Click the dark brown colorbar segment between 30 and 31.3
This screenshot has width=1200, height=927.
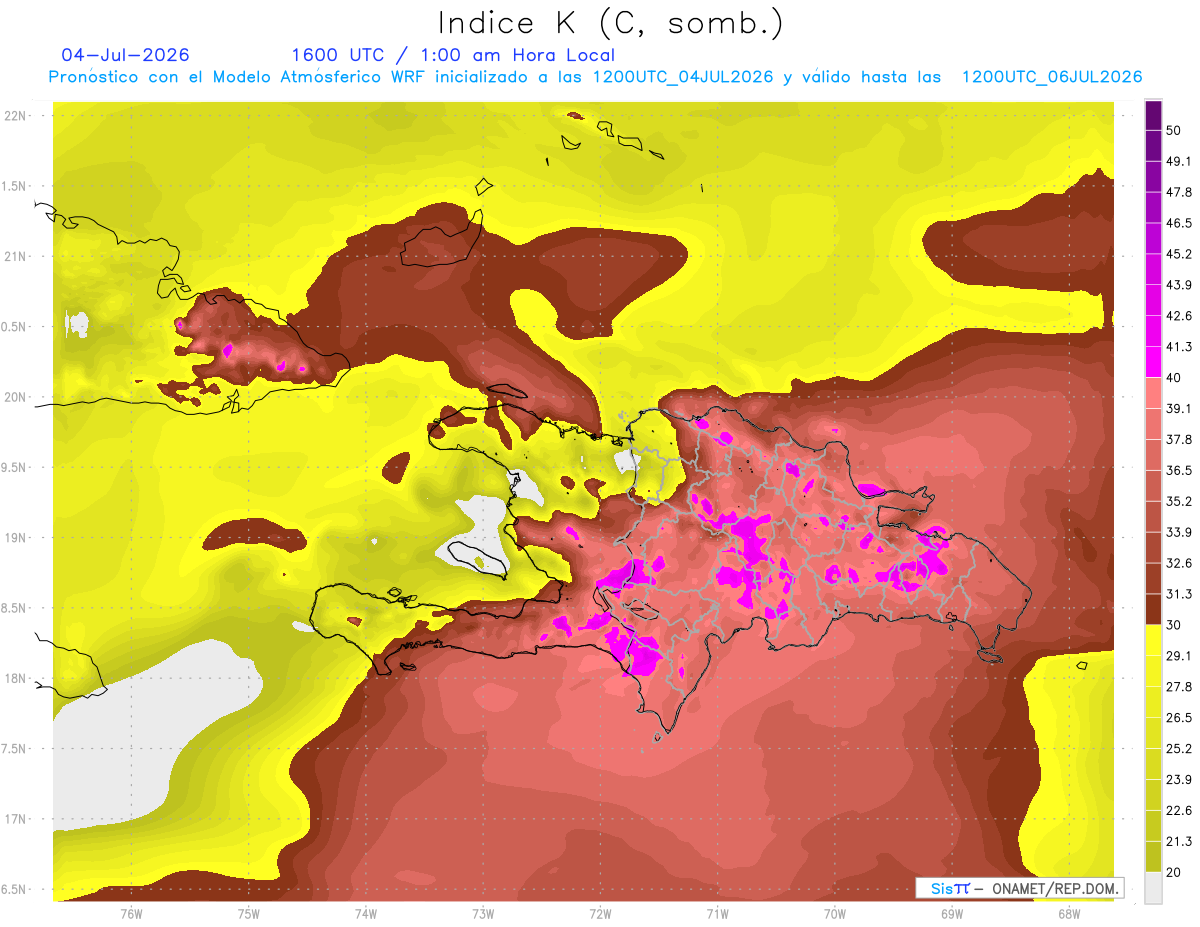click(x=1153, y=609)
